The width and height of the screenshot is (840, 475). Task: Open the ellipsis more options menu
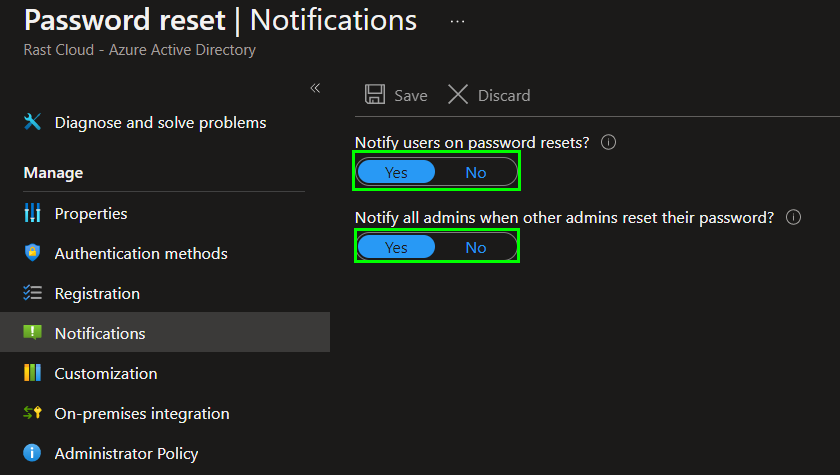(x=458, y=21)
